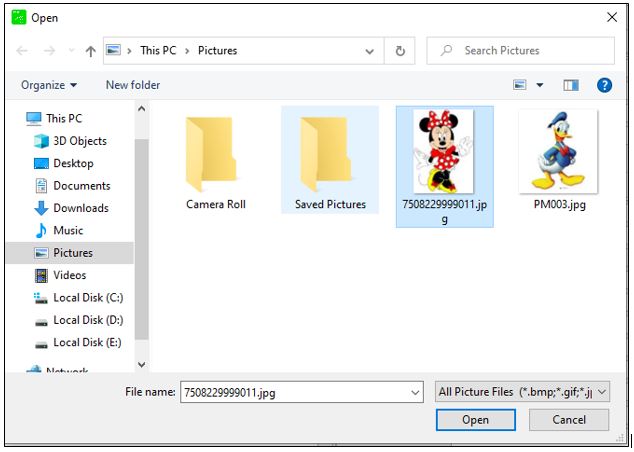The width and height of the screenshot is (634, 452).
Task: Select This PC in the navigation tree
Action: coord(64,118)
